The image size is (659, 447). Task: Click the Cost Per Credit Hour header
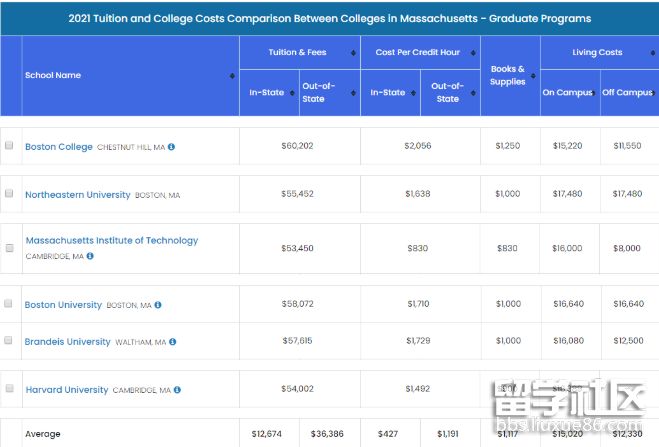(x=417, y=52)
